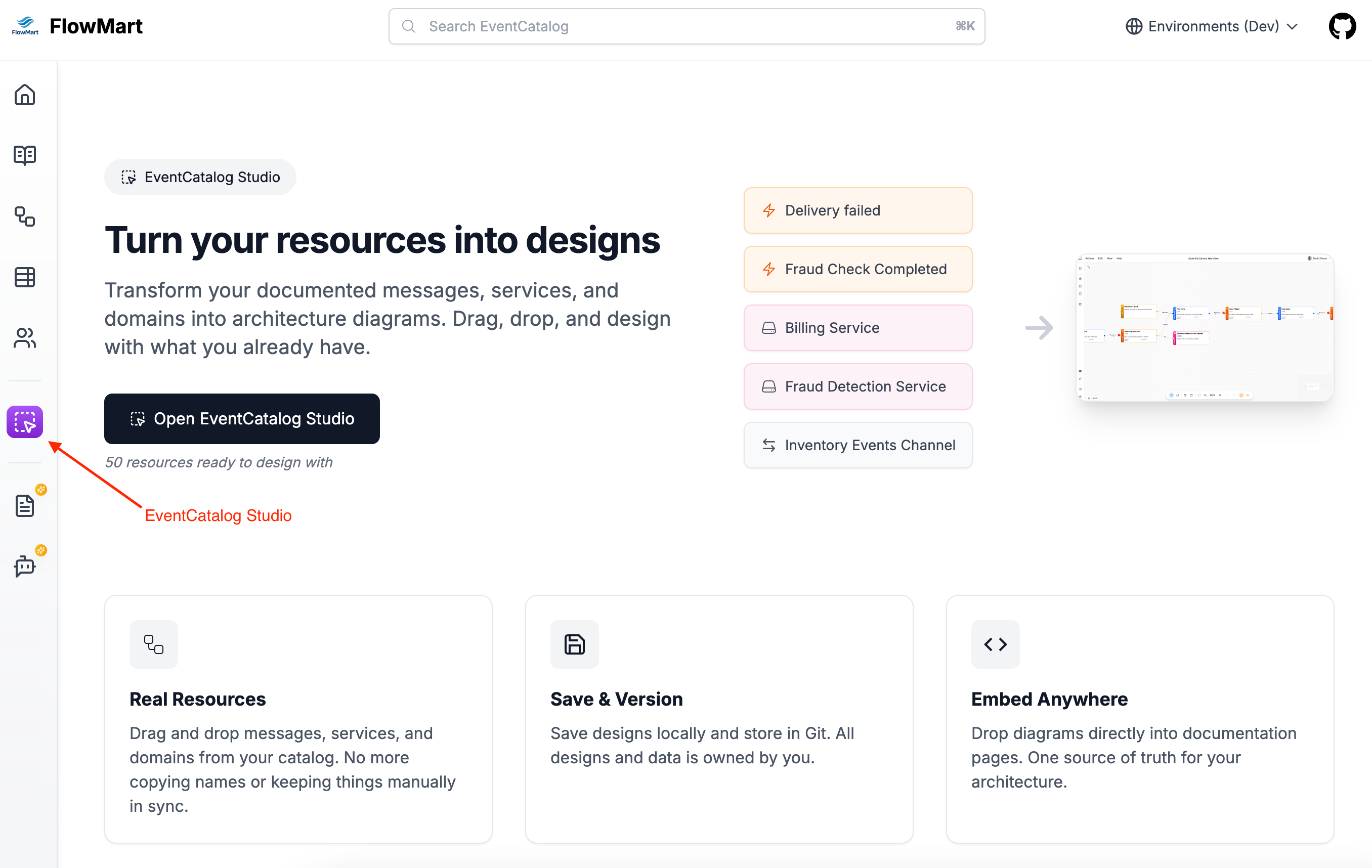
Task: Select the documentation book icon
Action: coord(24,155)
